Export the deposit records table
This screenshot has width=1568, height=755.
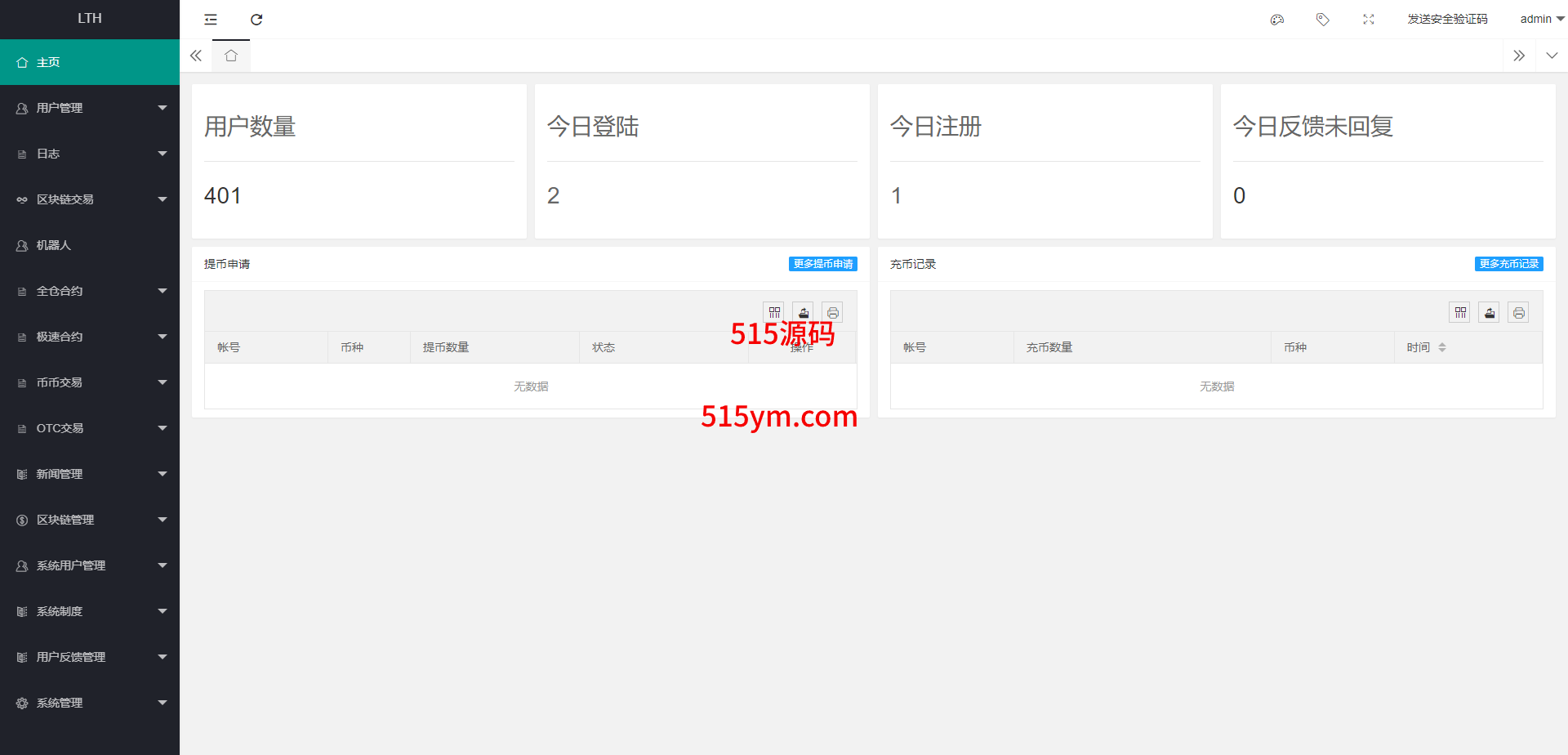click(x=1489, y=312)
